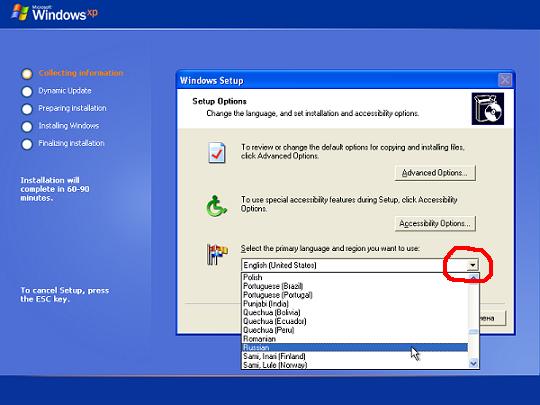Click the language list scrollbar thumb
Image resolution: width=540 pixels, height=405 pixels.
click(474, 332)
